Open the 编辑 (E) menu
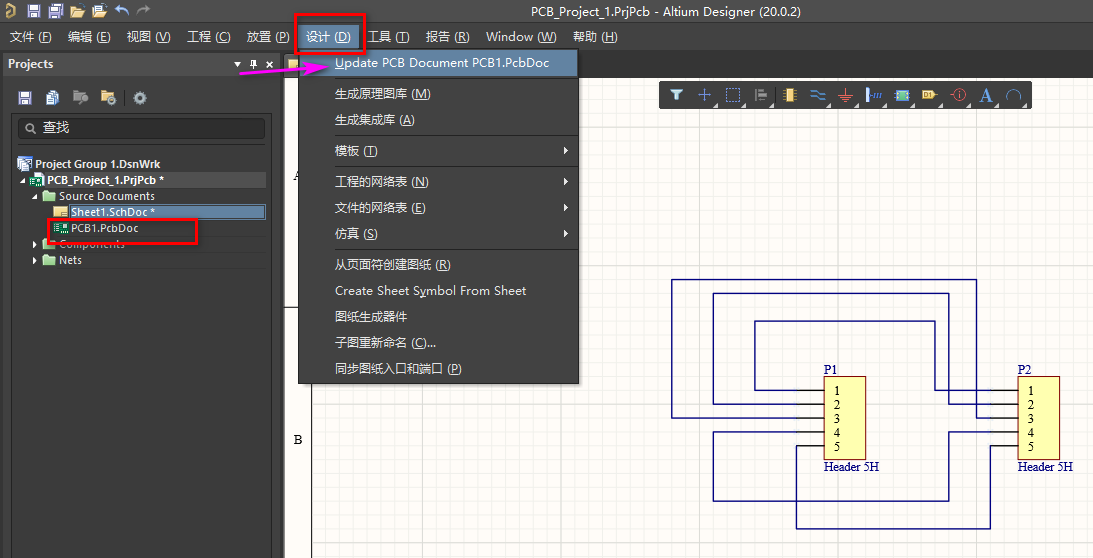1093x558 pixels. pyautogui.click(x=89, y=37)
